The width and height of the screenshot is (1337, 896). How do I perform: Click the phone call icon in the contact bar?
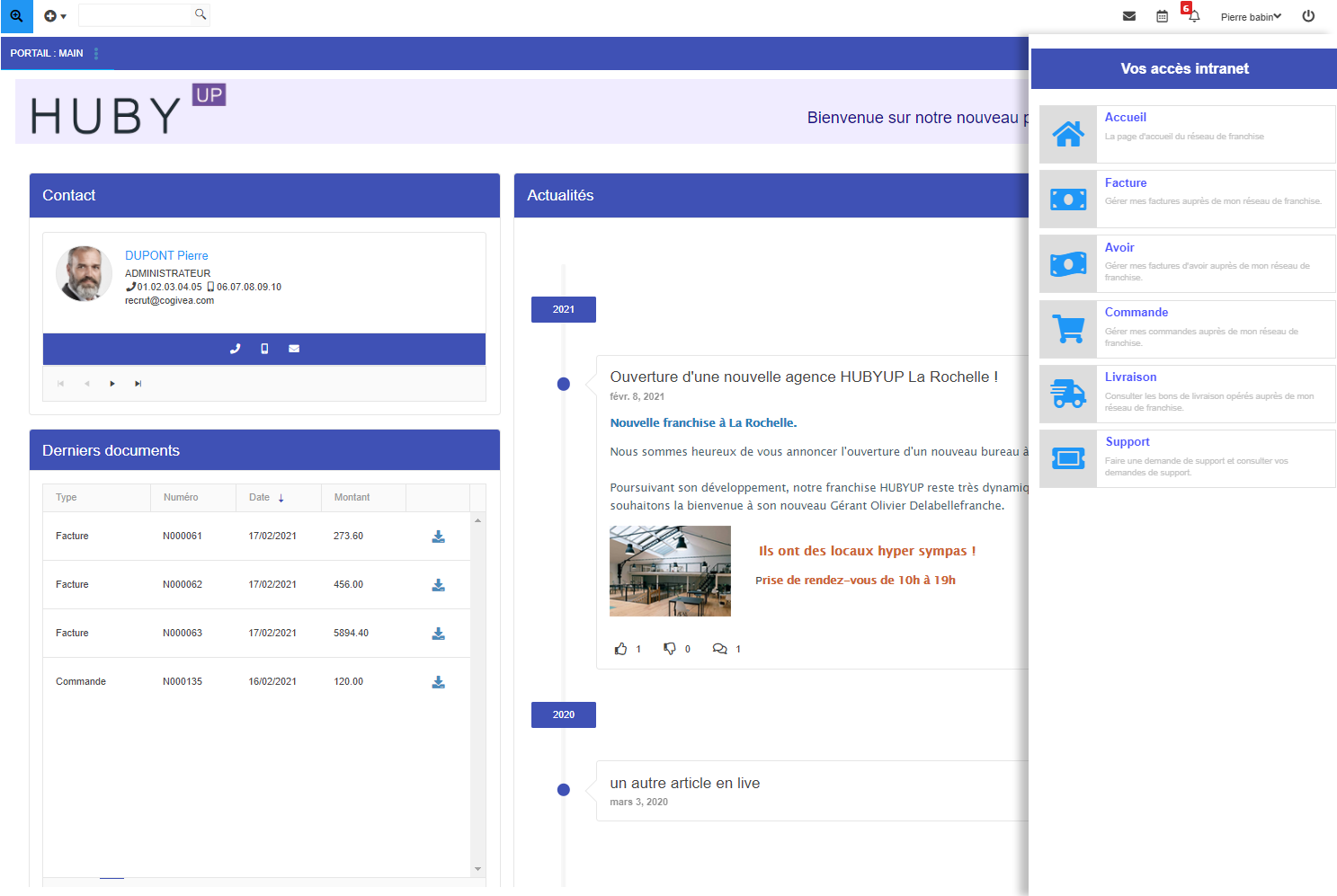coord(235,349)
